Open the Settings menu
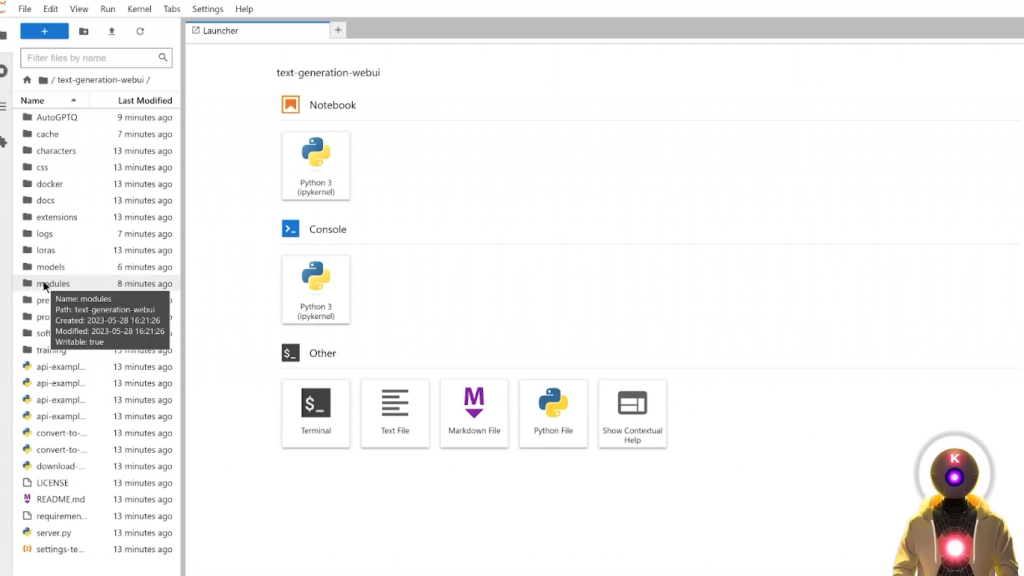 208,9
